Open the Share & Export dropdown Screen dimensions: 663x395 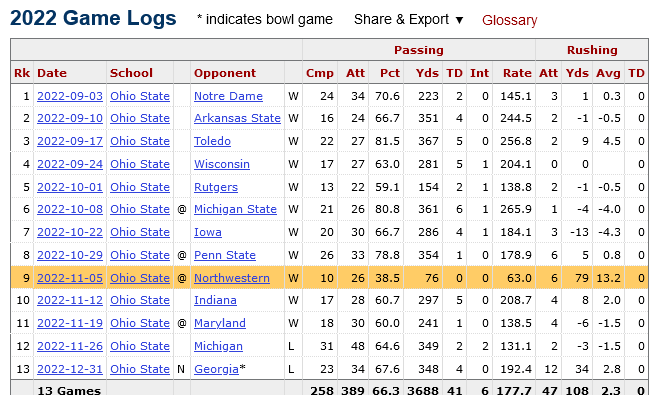coord(408,19)
